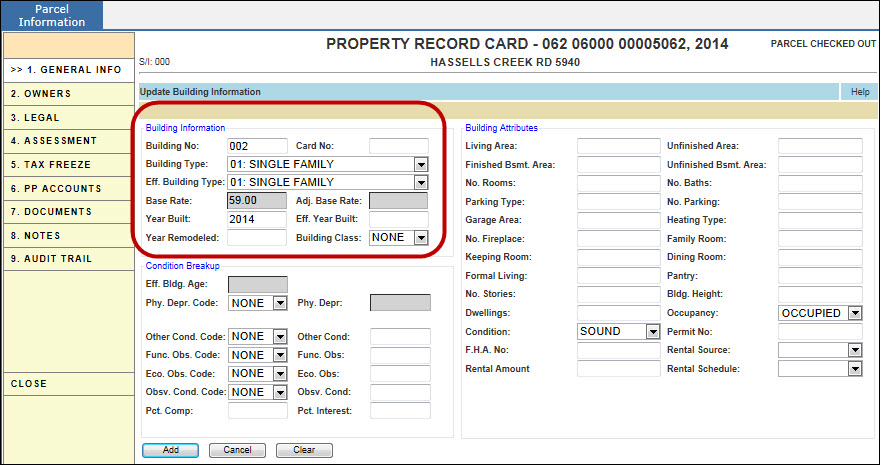Click the Living Area input field

[618, 146]
